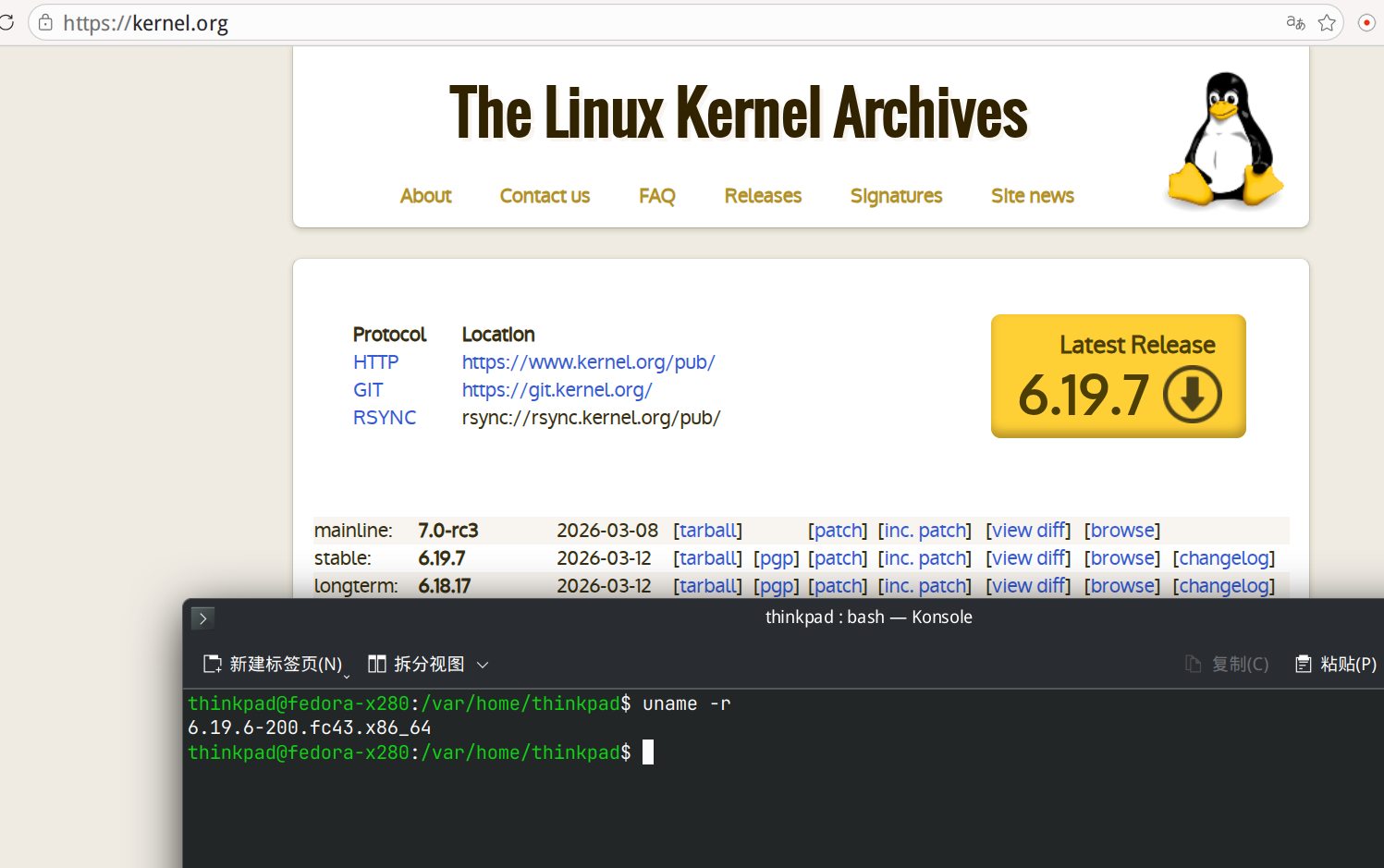Click the Tux penguin logo
Screen dimensions: 1384x868
[x=1225, y=139]
